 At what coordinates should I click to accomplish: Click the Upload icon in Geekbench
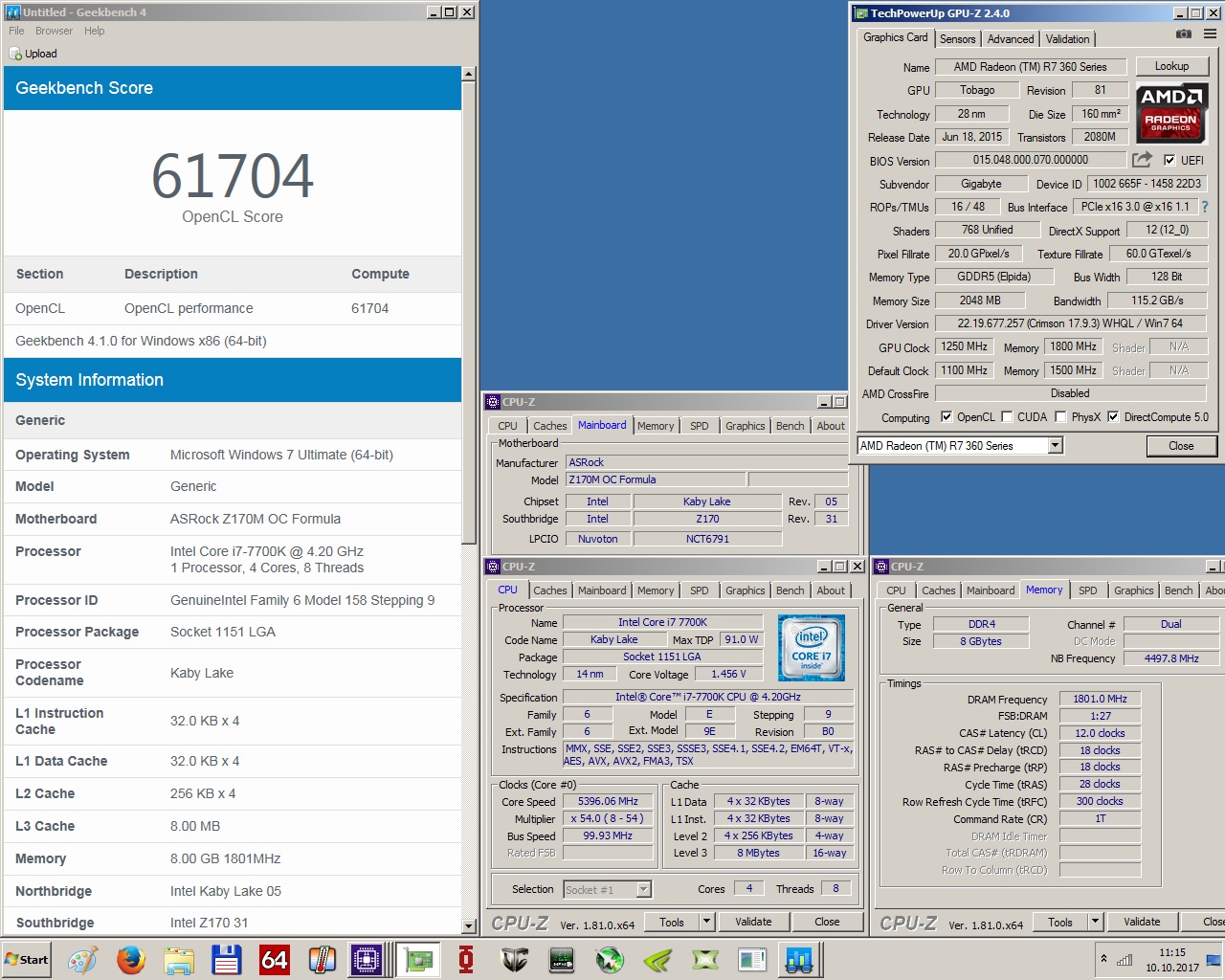point(15,54)
